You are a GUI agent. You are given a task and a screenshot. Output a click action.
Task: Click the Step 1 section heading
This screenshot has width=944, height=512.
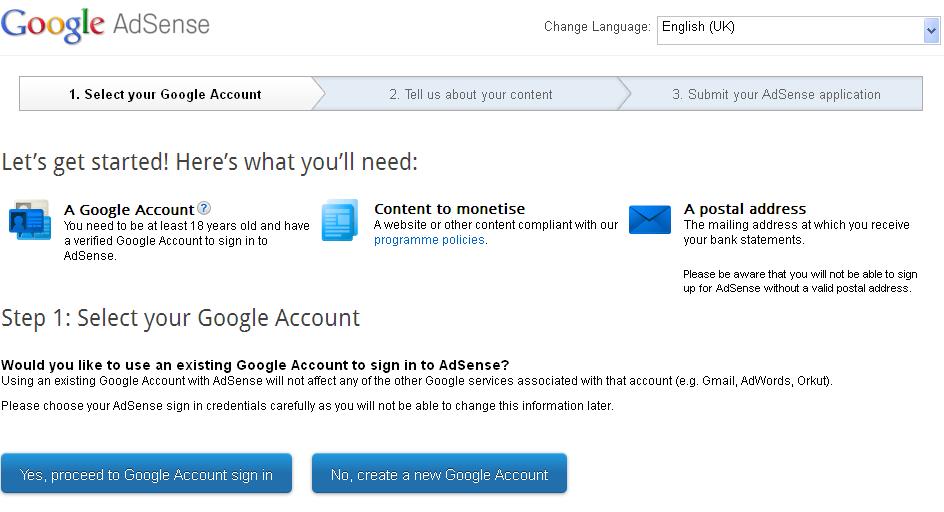pos(180,318)
